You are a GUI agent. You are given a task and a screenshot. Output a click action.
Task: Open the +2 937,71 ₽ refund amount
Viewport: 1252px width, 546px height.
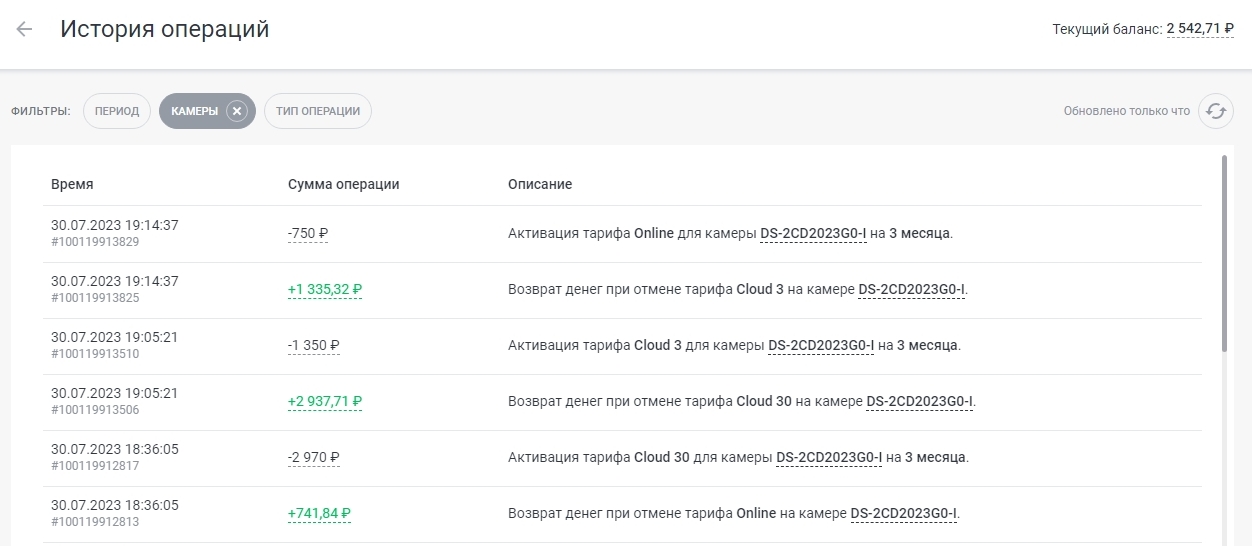click(325, 402)
